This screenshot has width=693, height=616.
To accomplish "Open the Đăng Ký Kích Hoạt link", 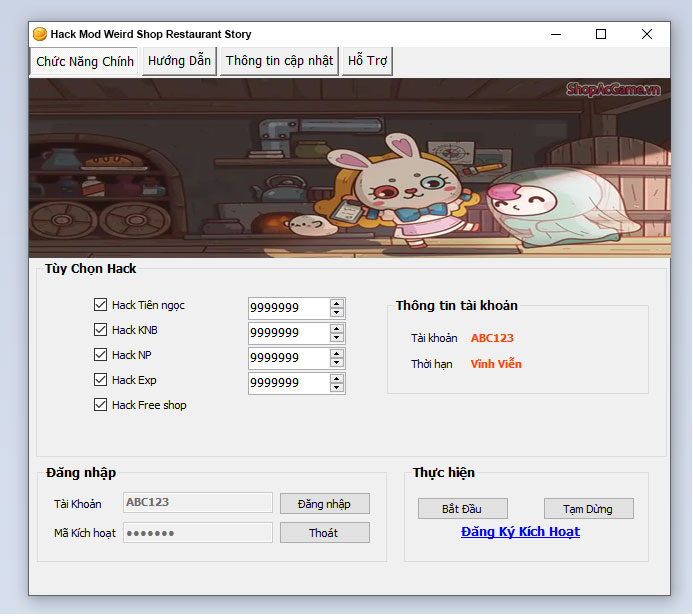I will coord(520,532).
